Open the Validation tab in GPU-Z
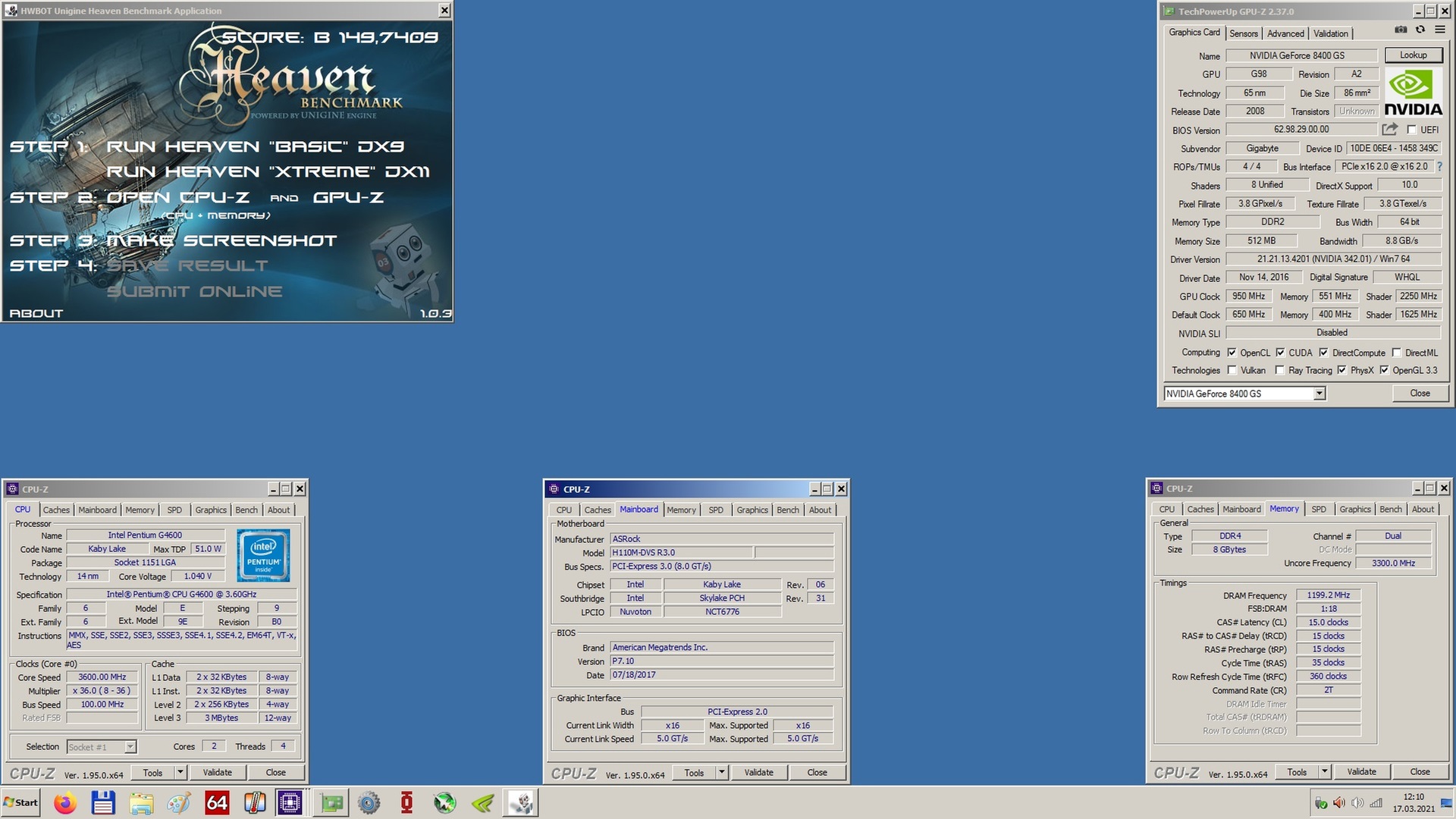Image resolution: width=1456 pixels, height=819 pixels. [1331, 33]
